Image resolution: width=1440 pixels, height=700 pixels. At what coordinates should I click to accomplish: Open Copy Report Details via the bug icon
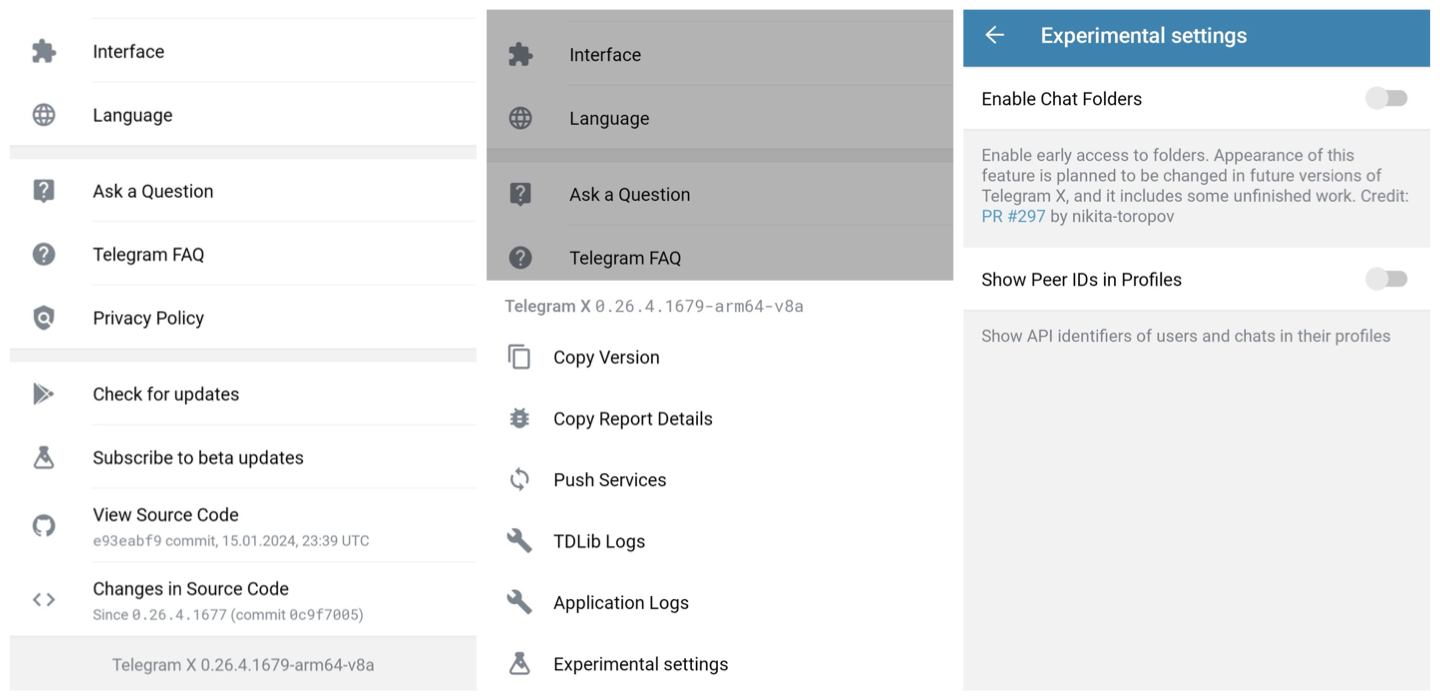520,418
